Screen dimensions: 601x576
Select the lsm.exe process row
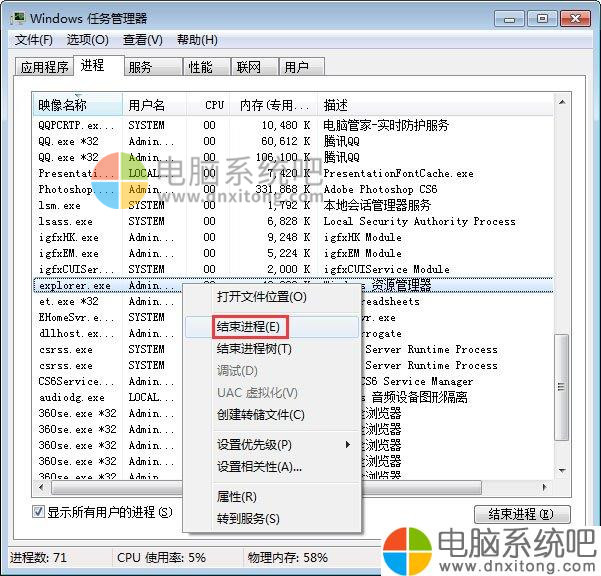click(x=293, y=205)
